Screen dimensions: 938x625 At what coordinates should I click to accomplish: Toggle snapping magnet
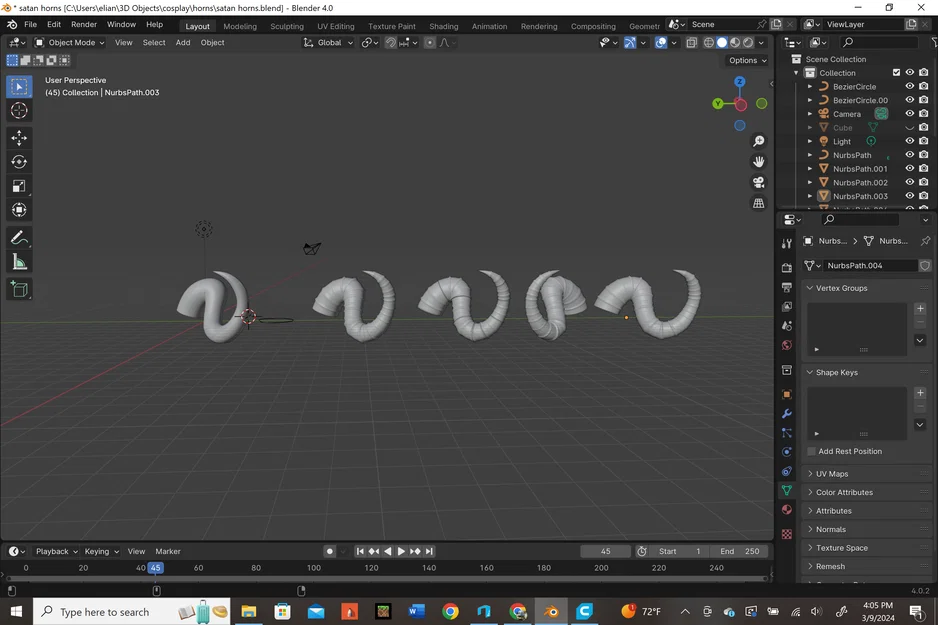(x=391, y=42)
